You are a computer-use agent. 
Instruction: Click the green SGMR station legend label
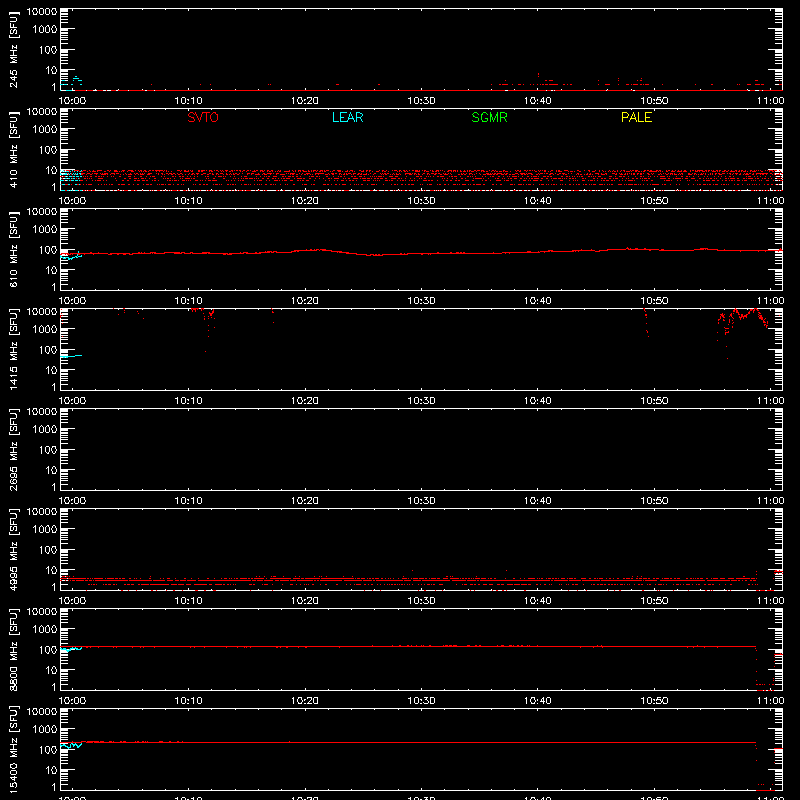489,117
